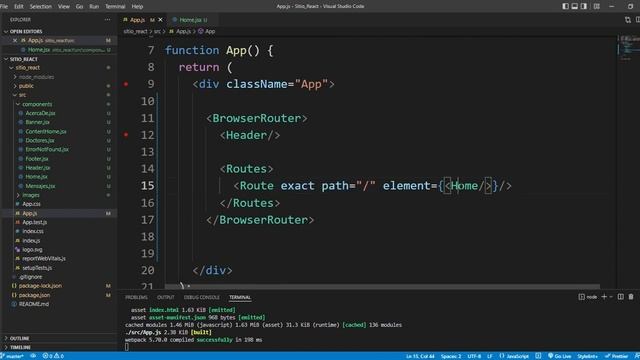Screen dimensions: 640x360
Task: Open the Go menu
Action: tap(80, 7)
